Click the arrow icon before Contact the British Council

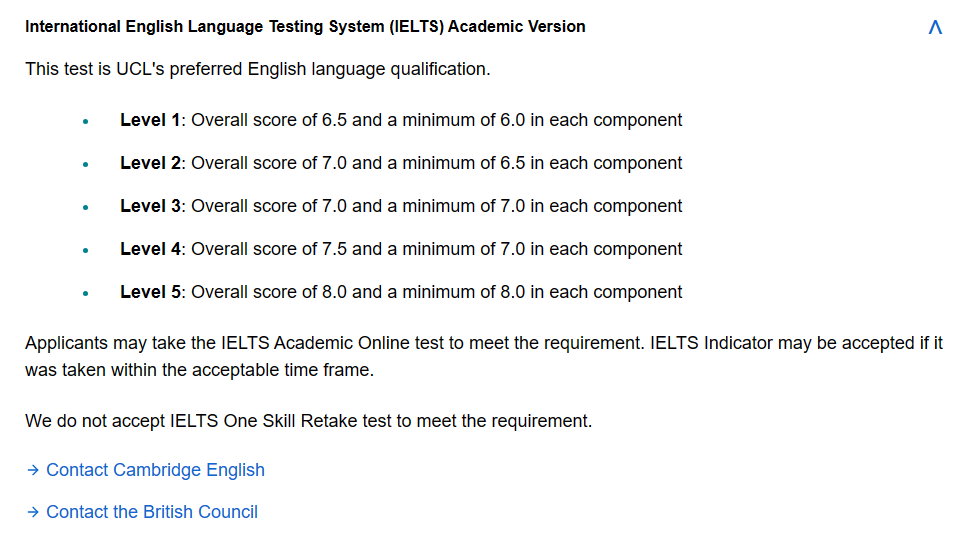point(33,512)
